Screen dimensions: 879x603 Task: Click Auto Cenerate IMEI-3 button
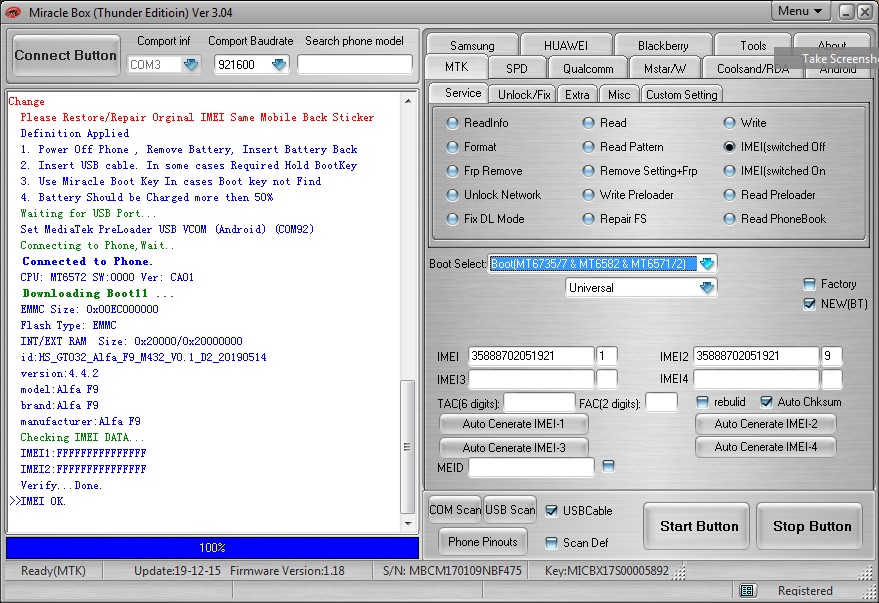[x=513, y=447]
